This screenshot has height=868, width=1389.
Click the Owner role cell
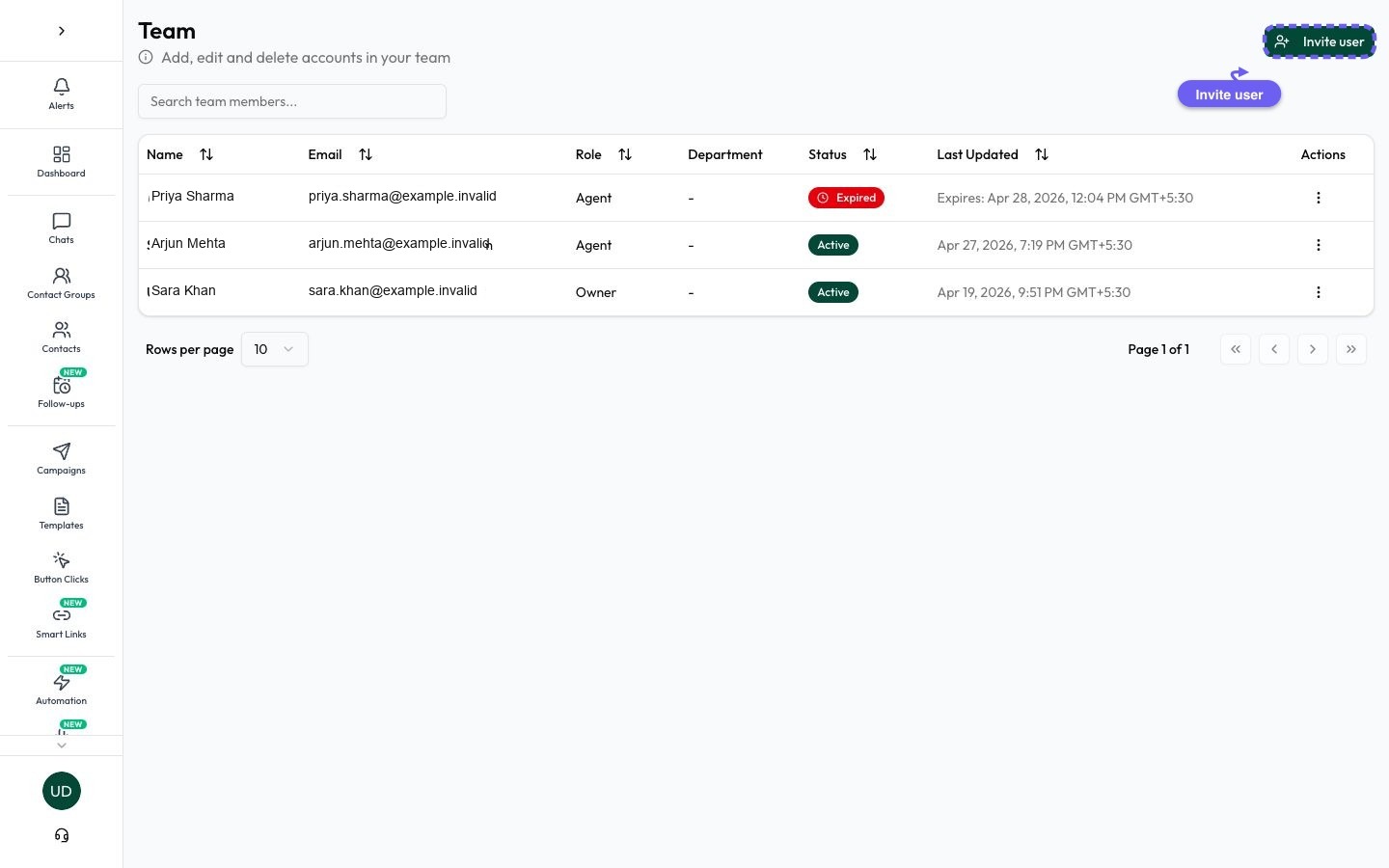[x=596, y=292]
